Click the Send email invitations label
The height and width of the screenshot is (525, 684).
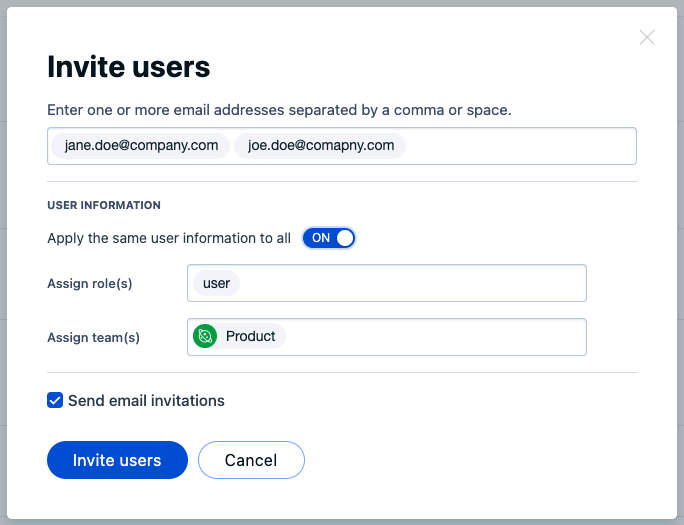146,401
